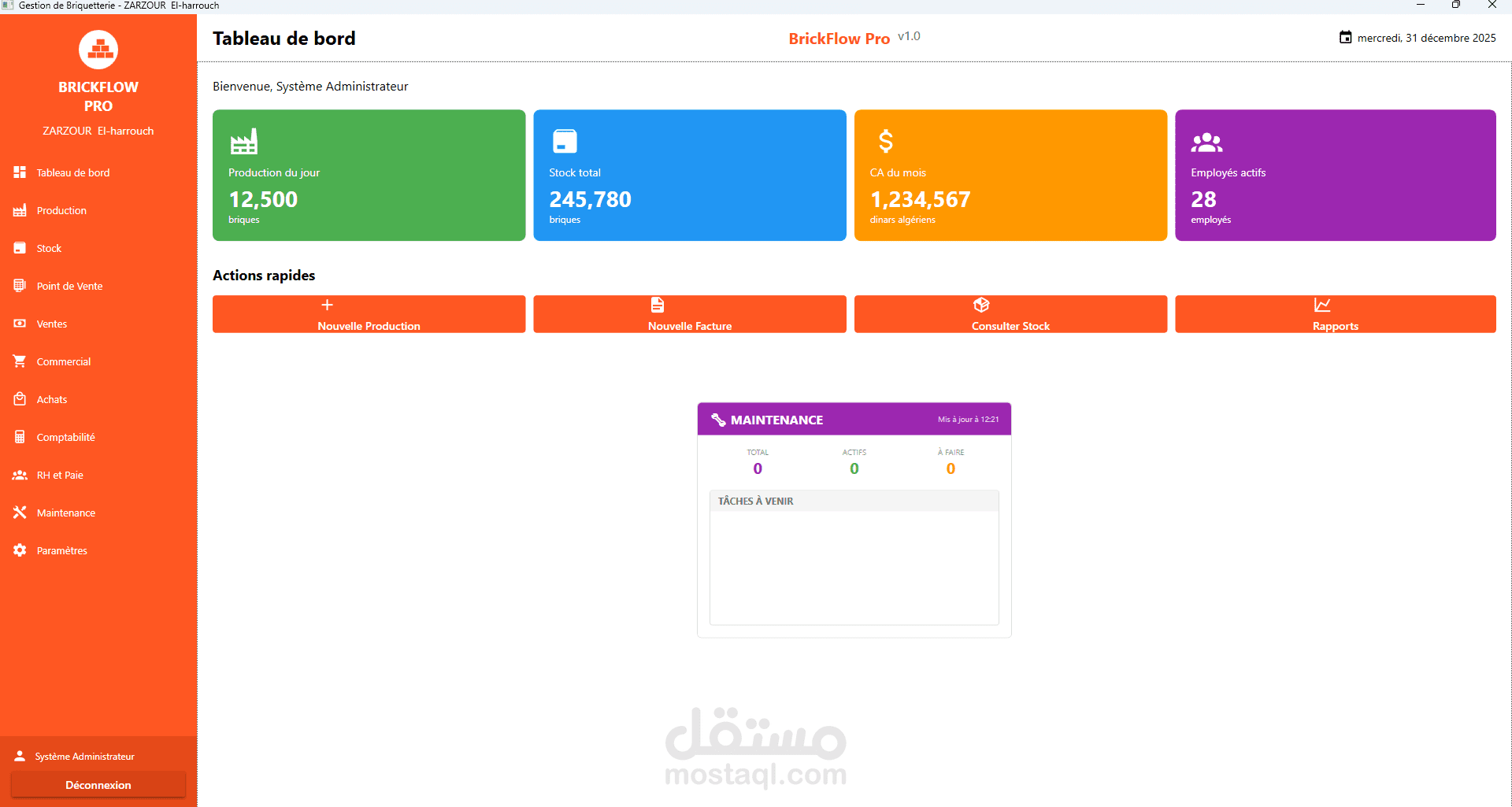Open Paramètres settings page
Screen dimensions: 1512x807
pyautogui.click(x=98, y=550)
